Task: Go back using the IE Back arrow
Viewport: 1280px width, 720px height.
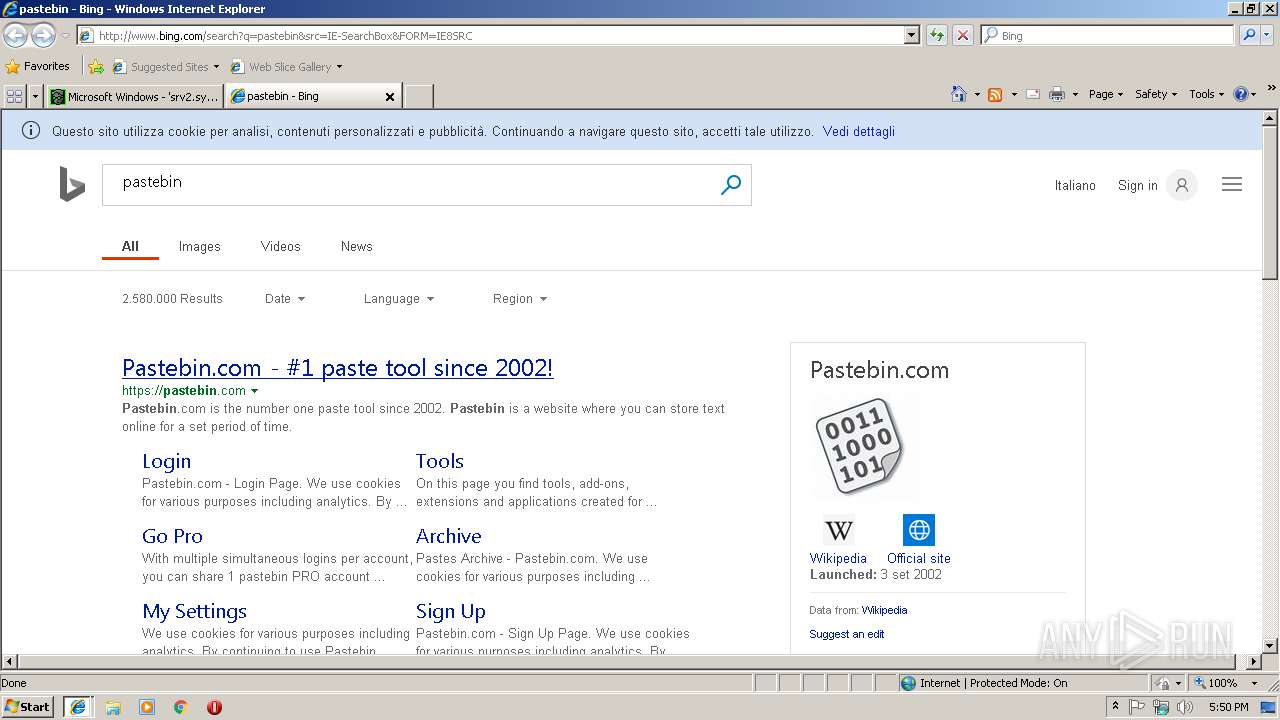Action: click(x=15, y=36)
